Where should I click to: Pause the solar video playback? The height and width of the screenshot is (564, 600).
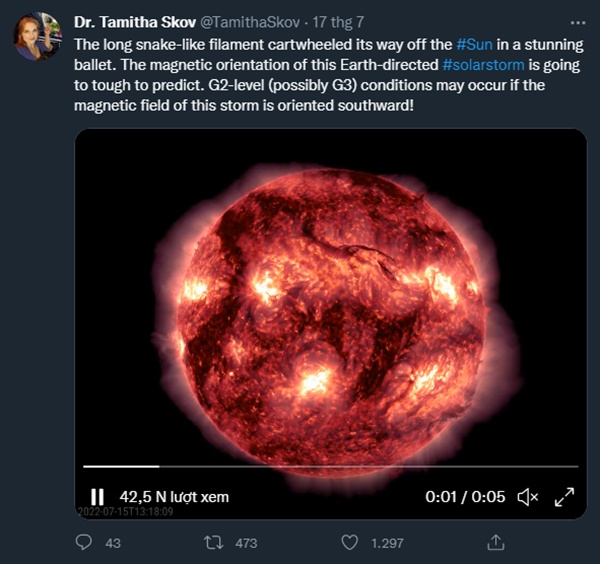[97, 497]
